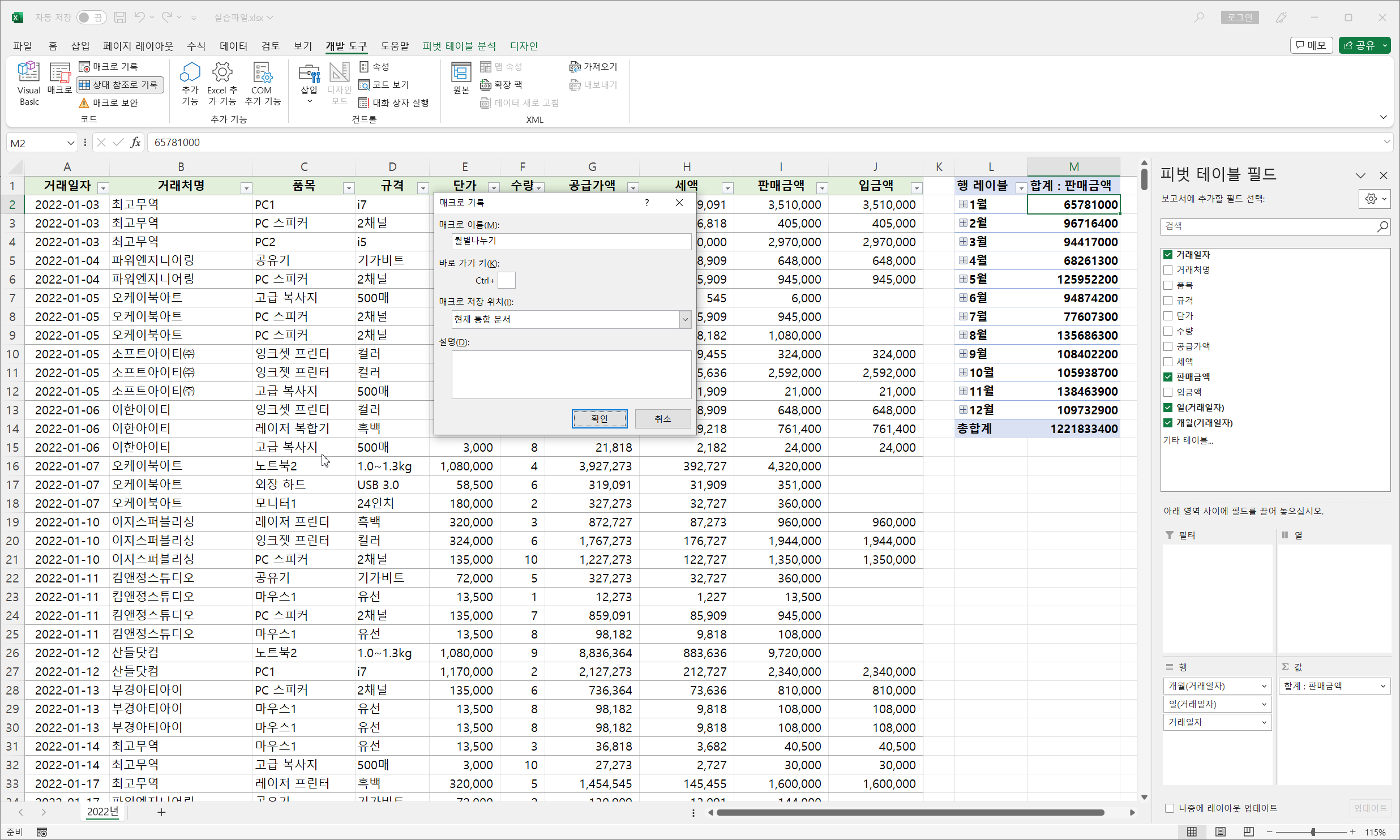Open the 매크로 저장 위치 dropdown
This screenshot has height=840, width=1400.
pyautogui.click(x=685, y=319)
